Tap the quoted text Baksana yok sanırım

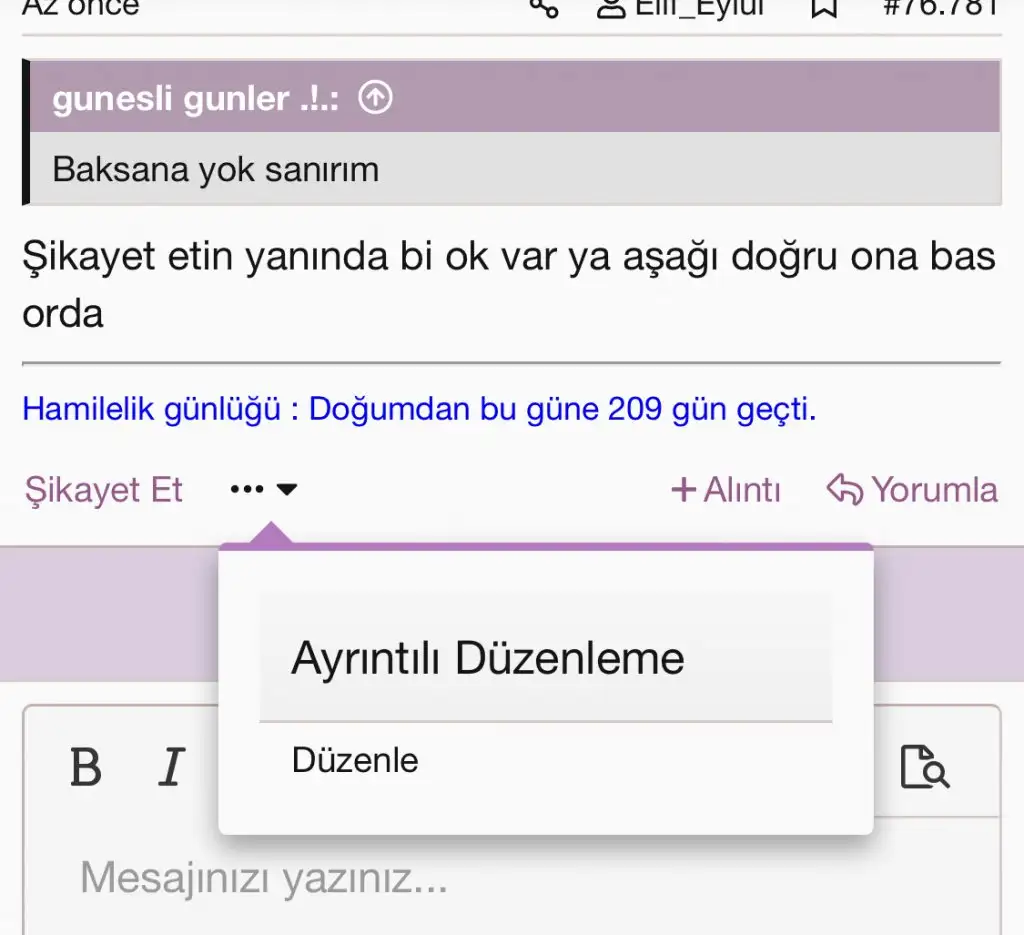[215, 169]
